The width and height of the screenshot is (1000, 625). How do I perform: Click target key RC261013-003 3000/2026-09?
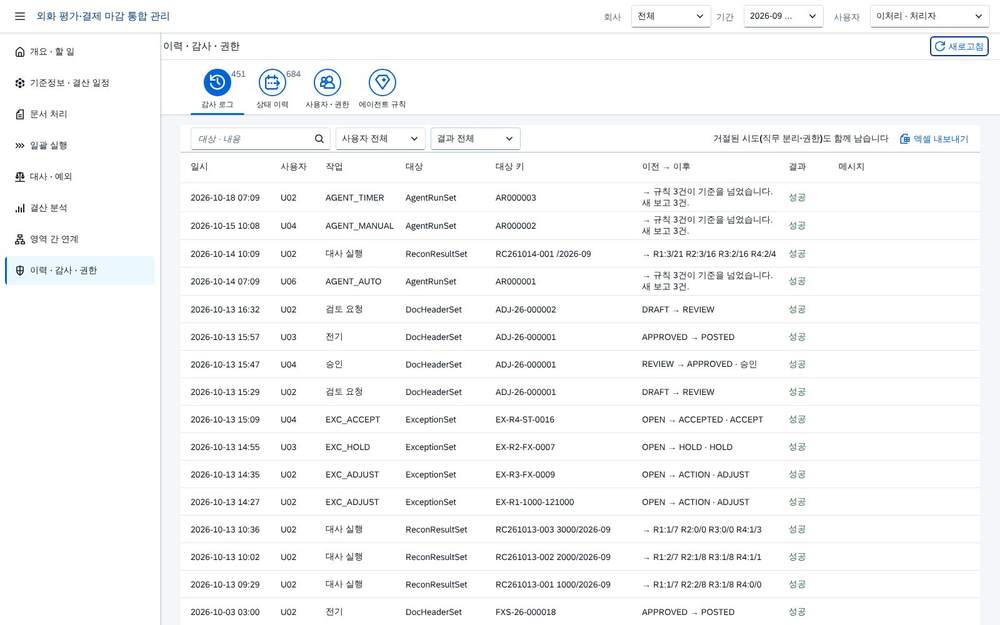(x=552, y=529)
